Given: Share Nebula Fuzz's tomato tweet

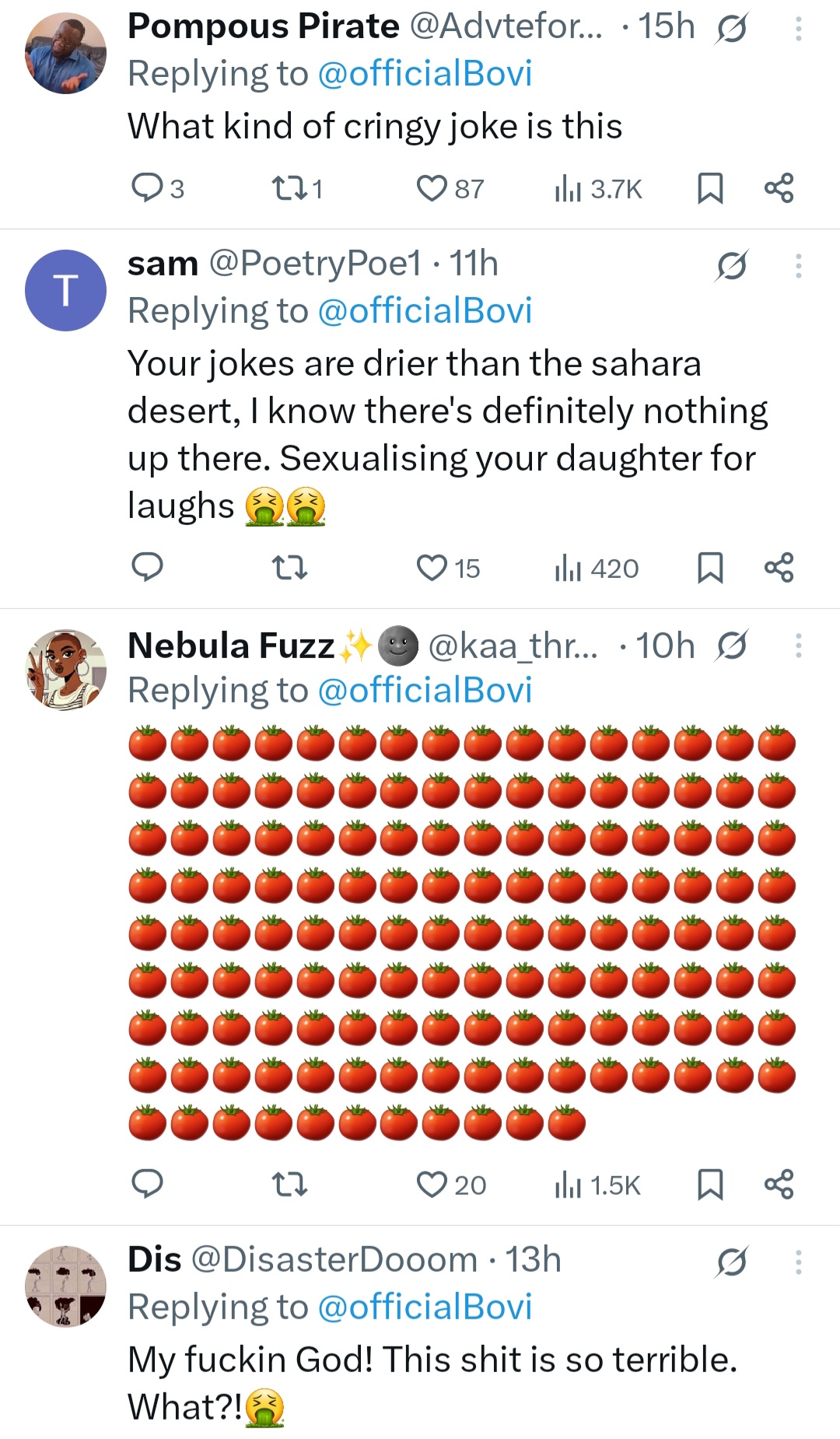Looking at the screenshot, I should (x=779, y=1185).
